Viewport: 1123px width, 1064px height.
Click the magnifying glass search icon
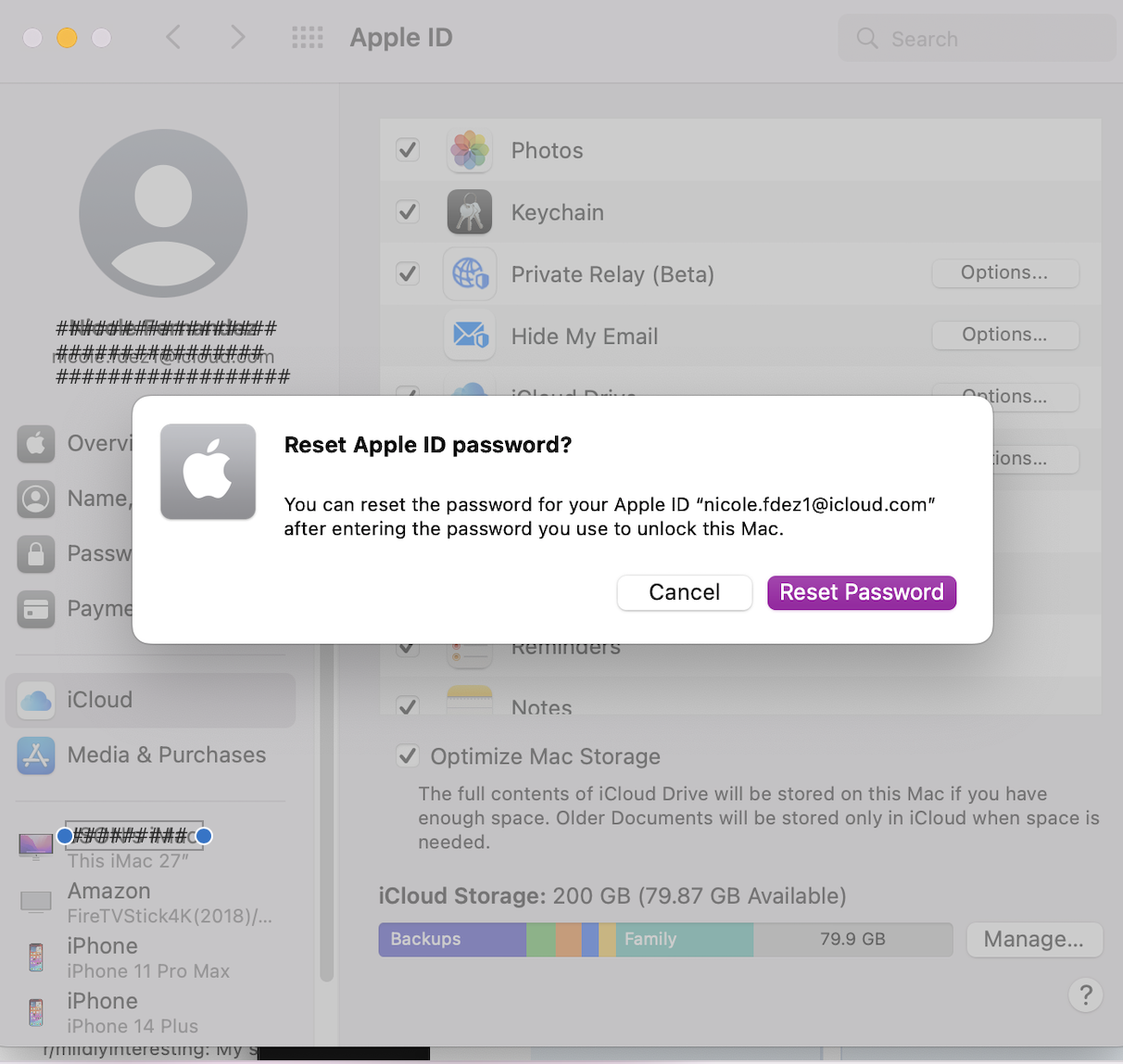click(867, 38)
